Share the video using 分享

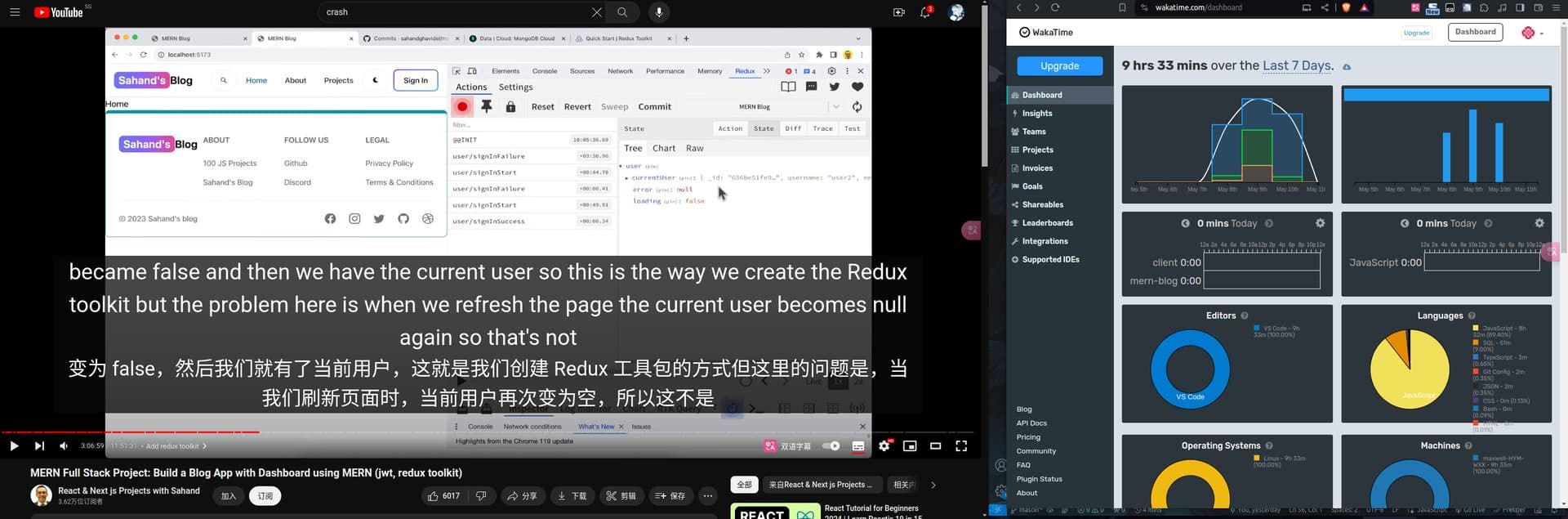click(x=522, y=495)
